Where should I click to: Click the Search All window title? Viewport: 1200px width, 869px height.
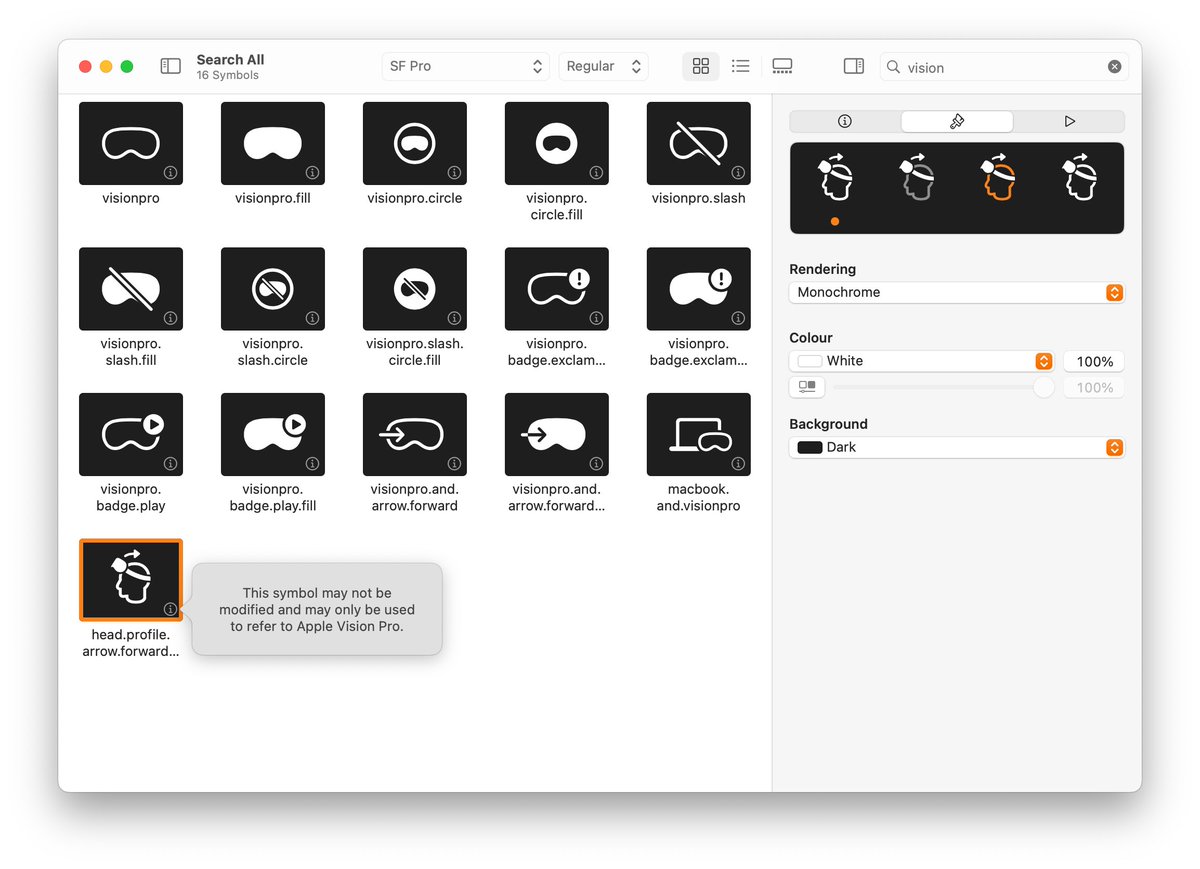click(x=230, y=60)
